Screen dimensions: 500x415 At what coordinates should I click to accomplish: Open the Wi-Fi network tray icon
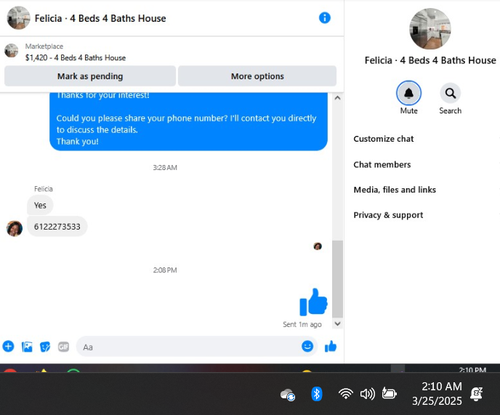click(346, 394)
